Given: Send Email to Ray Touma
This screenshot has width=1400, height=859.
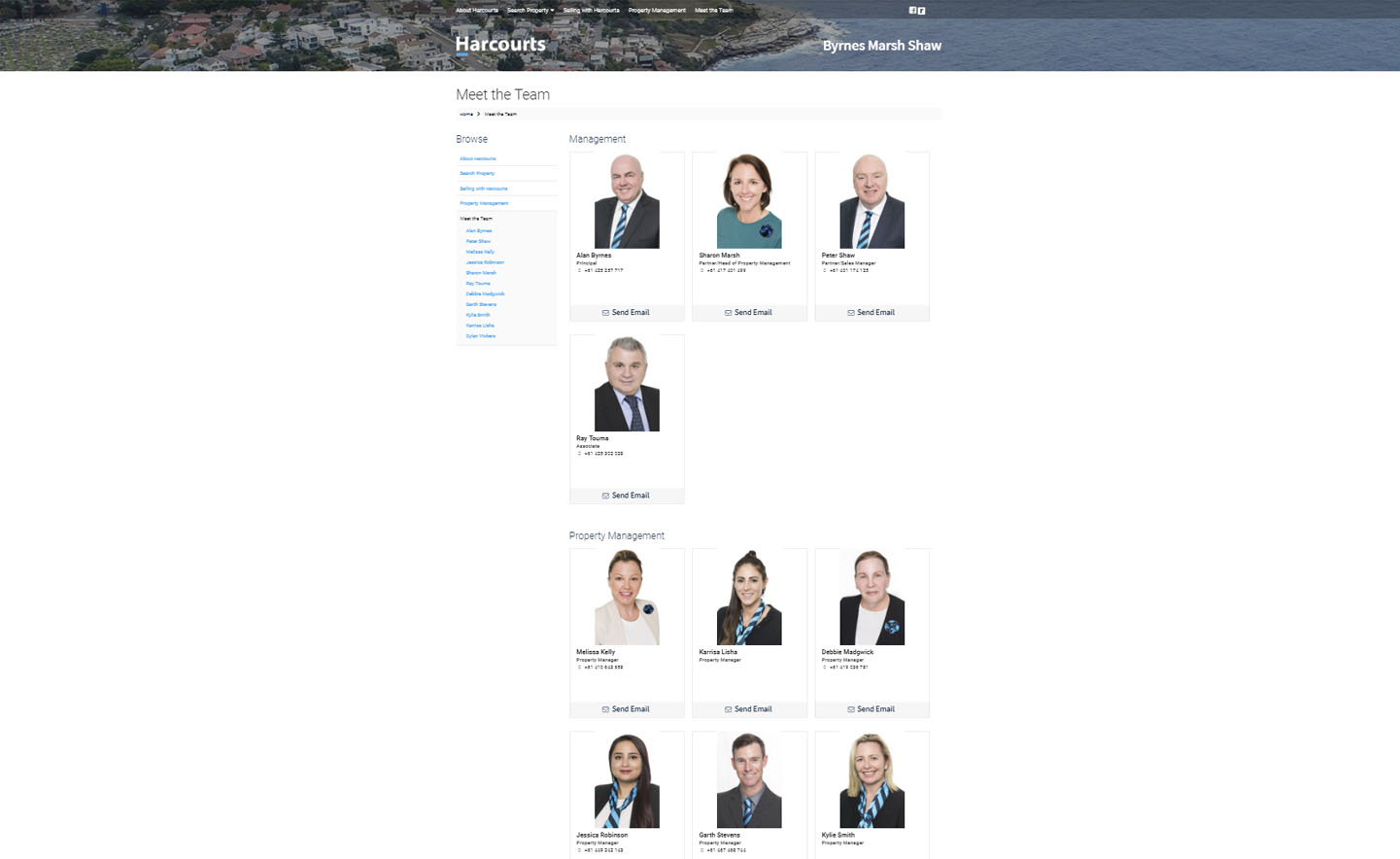Looking at the screenshot, I should pyautogui.click(x=627, y=496).
